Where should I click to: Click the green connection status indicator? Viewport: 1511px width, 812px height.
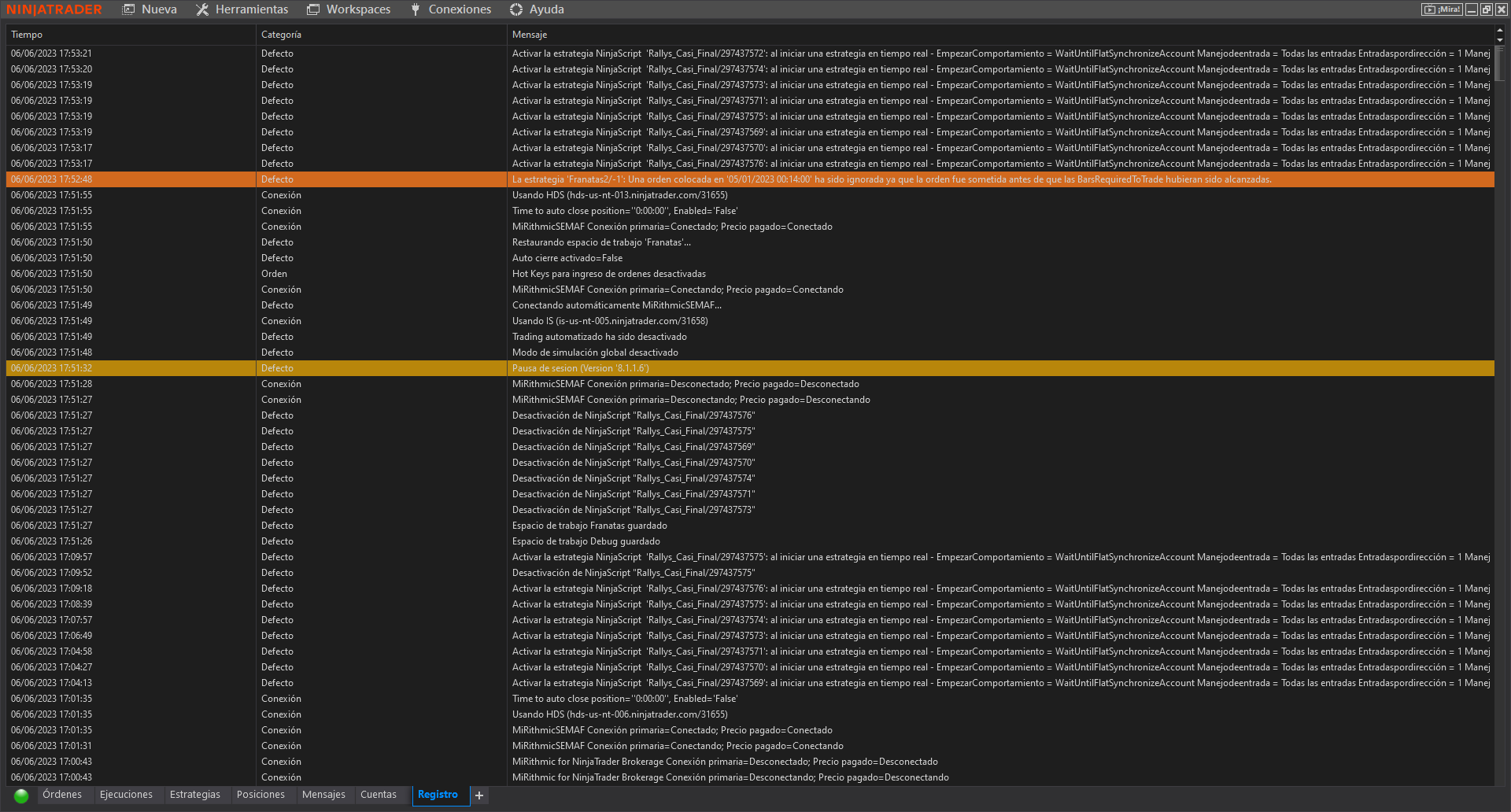click(21, 795)
